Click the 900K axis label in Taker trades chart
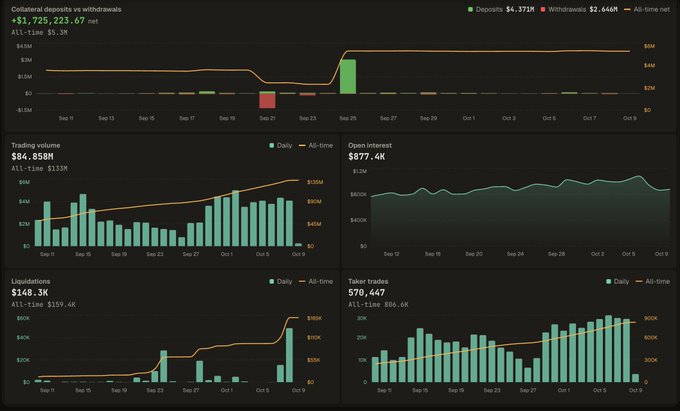Viewport: 680px width, 411px height. (651, 318)
